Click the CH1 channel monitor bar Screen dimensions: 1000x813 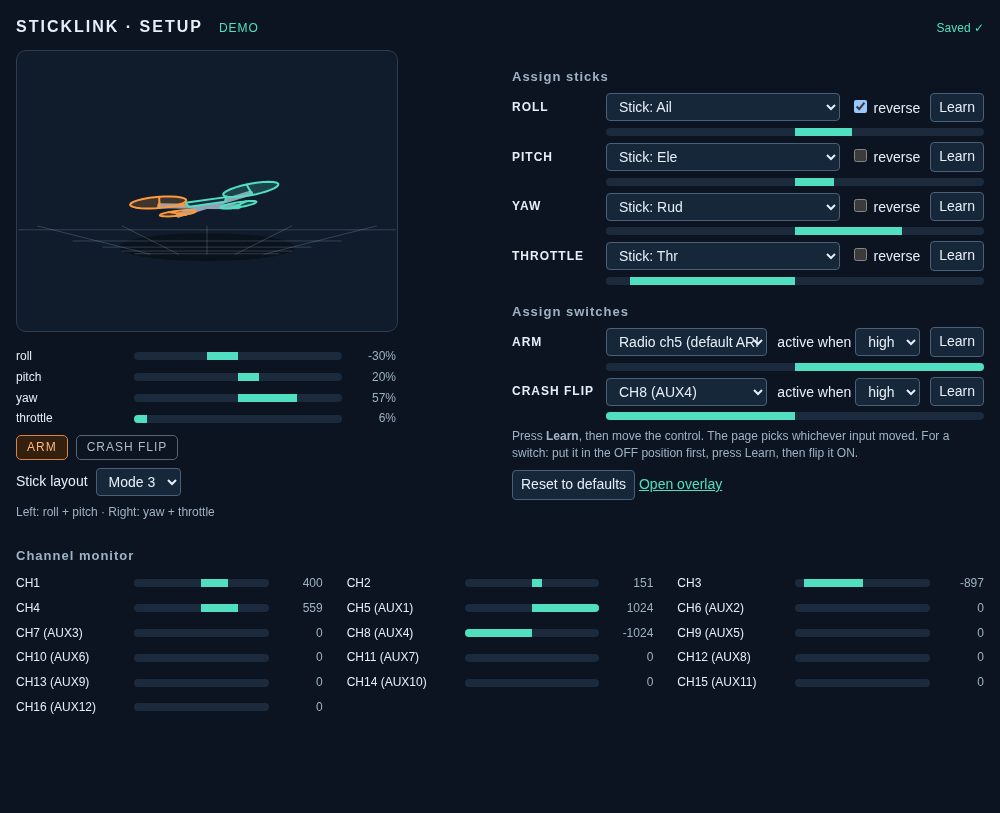202,583
